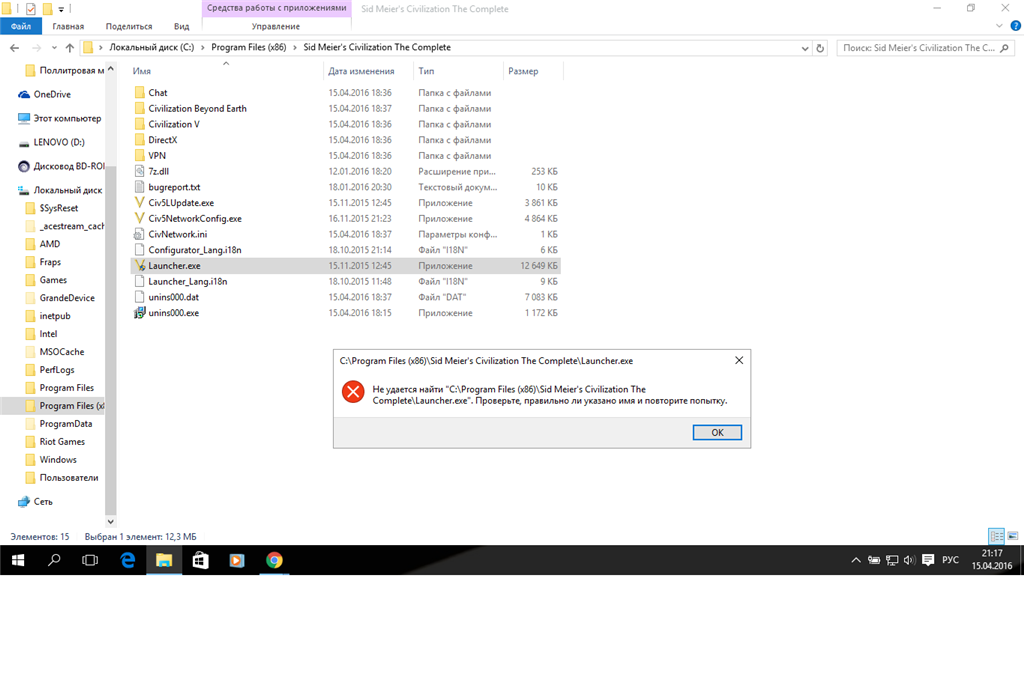The image size is (1024, 685).
Task: Click the DirectX folder icon
Action: click(x=140, y=140)
